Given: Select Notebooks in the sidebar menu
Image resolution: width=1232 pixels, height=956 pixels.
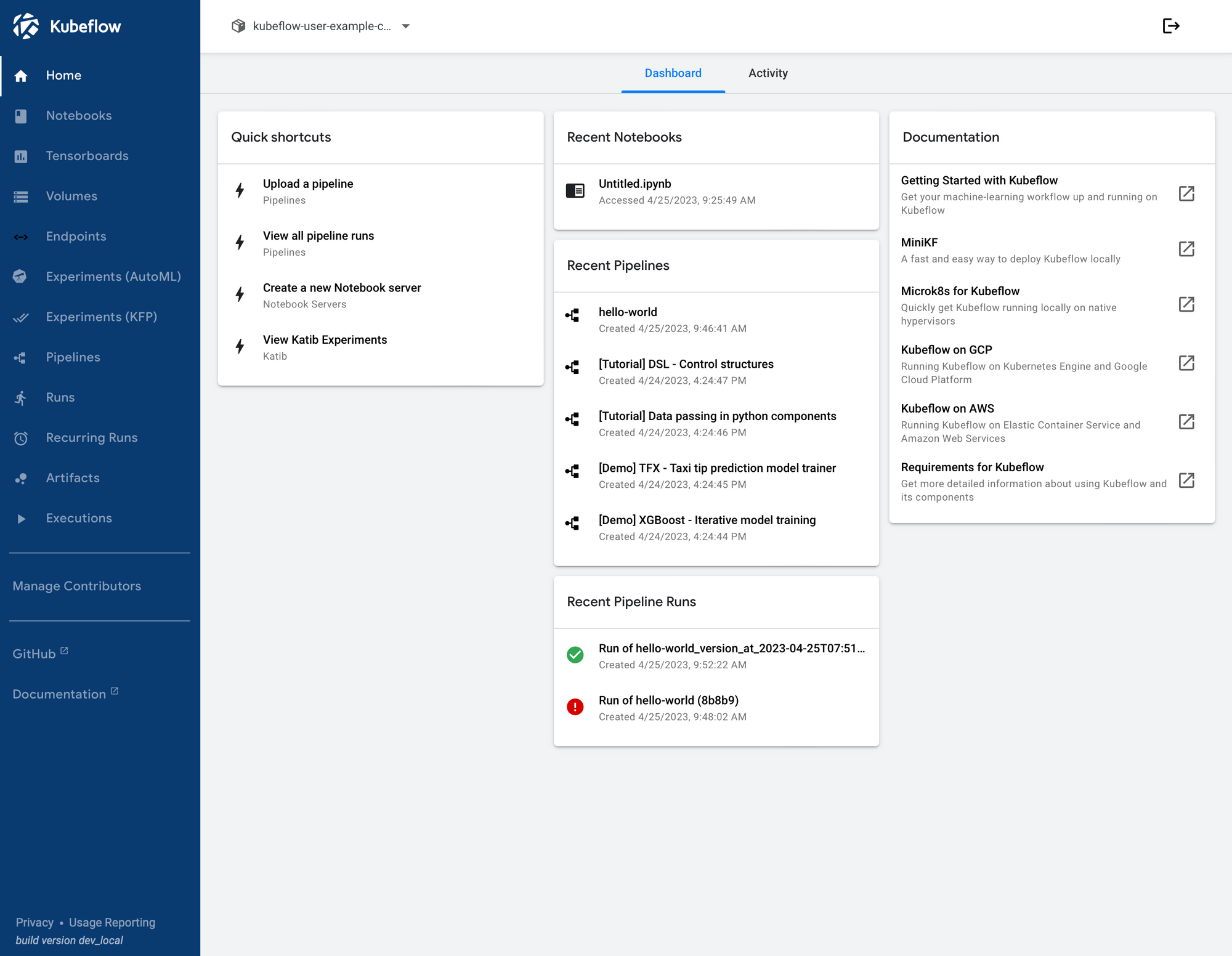Looking at the screenshot, I should [x=100, y=116].
